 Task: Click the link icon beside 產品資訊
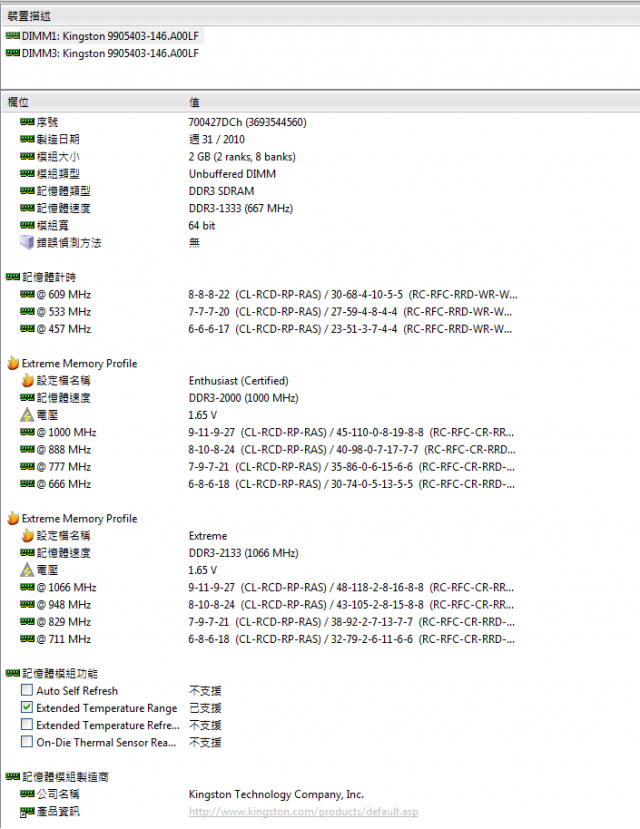[27, 812]
